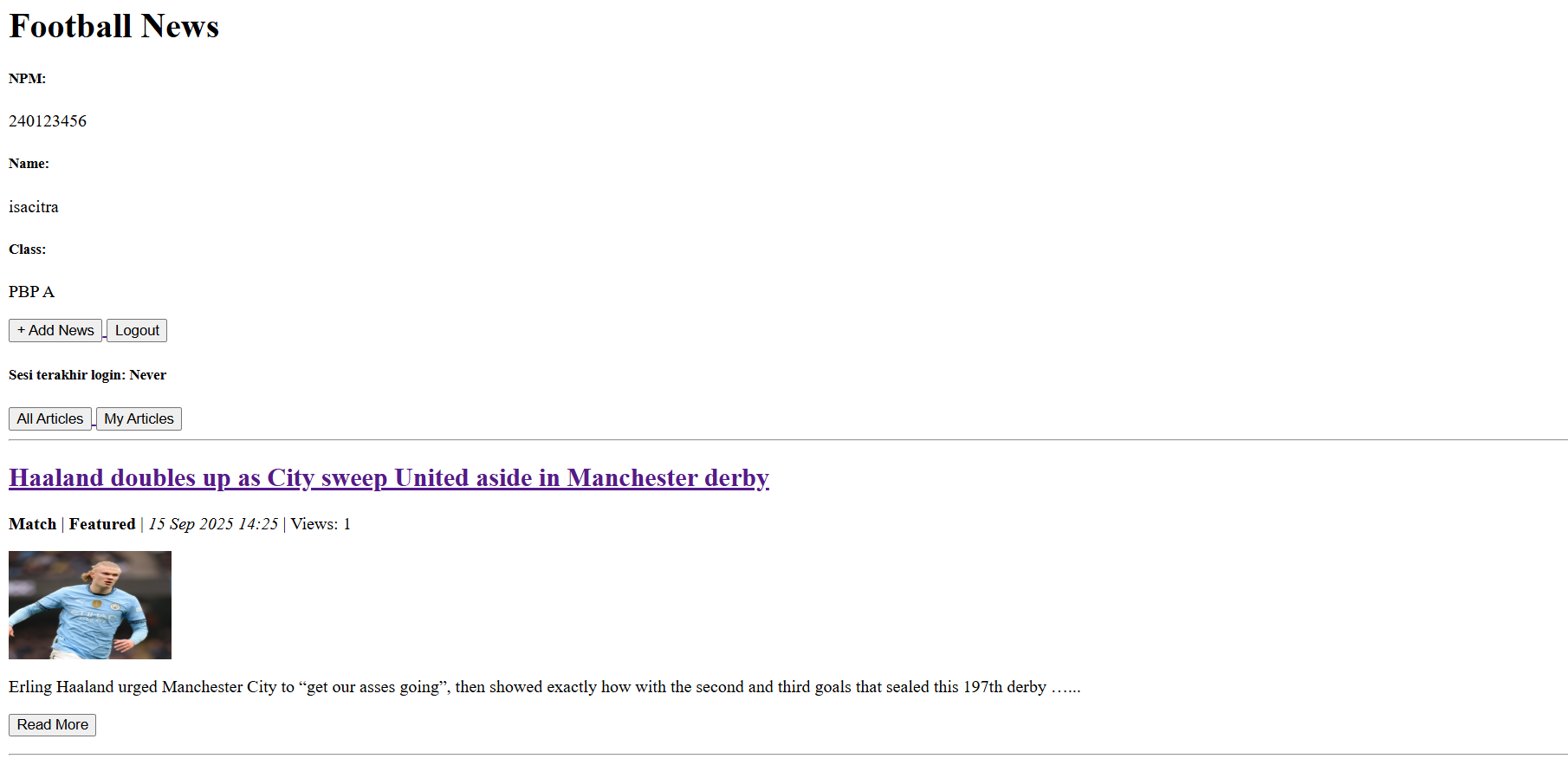
Task: Click the Views: 1 counter
Action: tap(321, 524)
